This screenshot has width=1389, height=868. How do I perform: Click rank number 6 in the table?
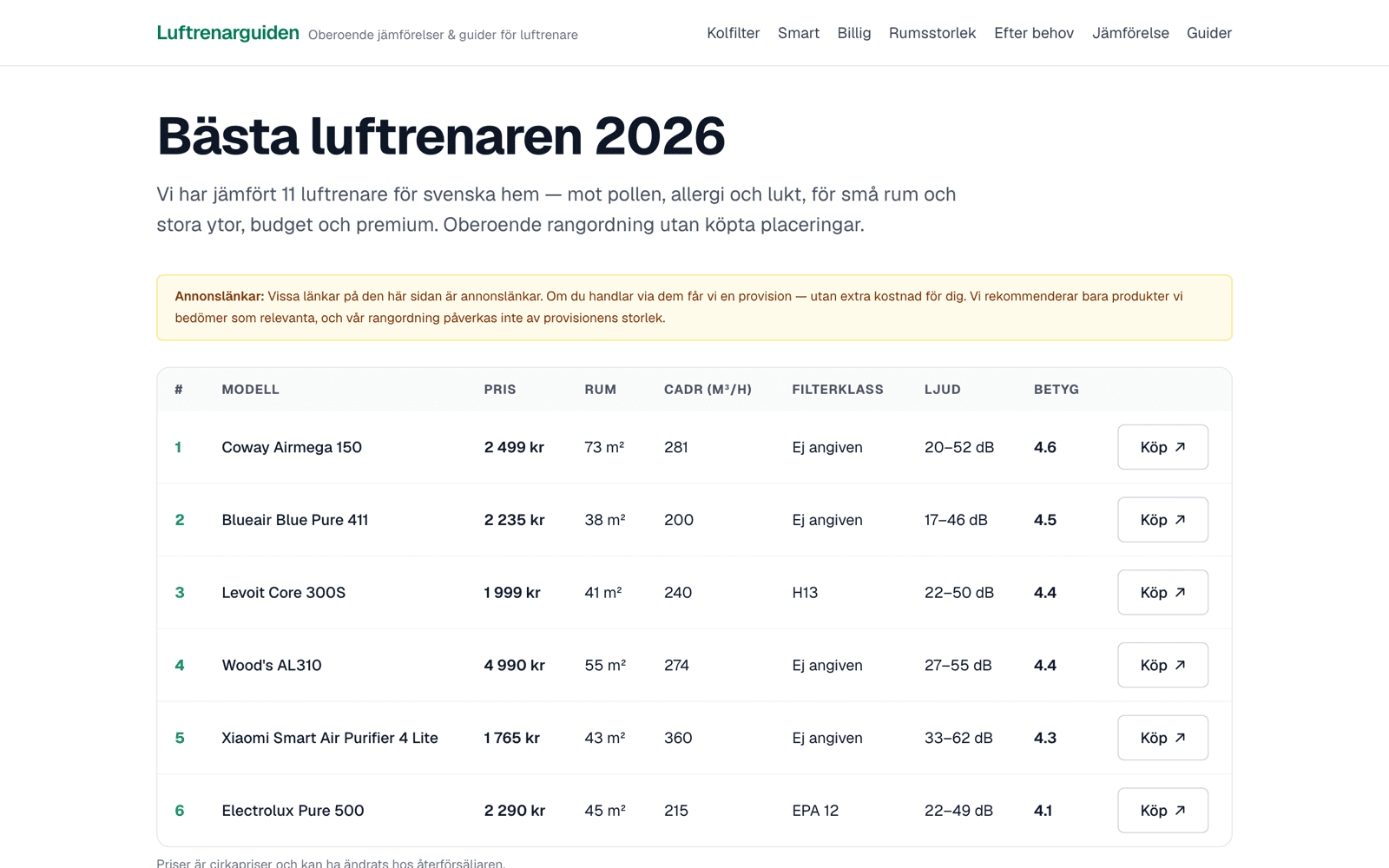(x=180, y=811)
